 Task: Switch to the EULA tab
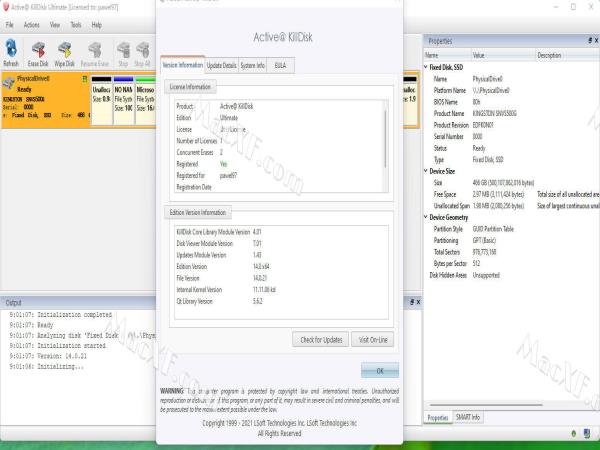[280, 65]
